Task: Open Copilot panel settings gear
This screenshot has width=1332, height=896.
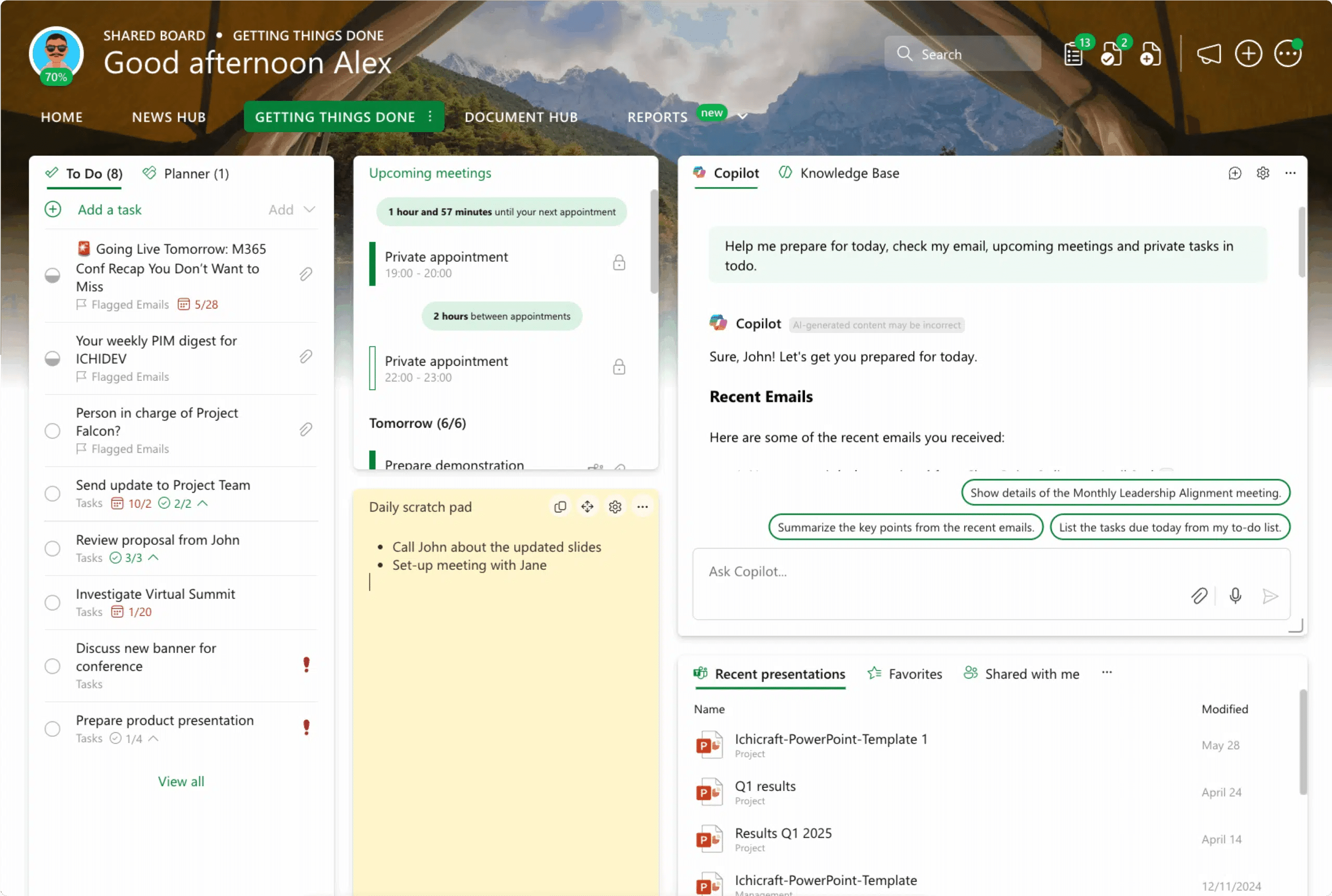Action: [x=1263, y=173]
